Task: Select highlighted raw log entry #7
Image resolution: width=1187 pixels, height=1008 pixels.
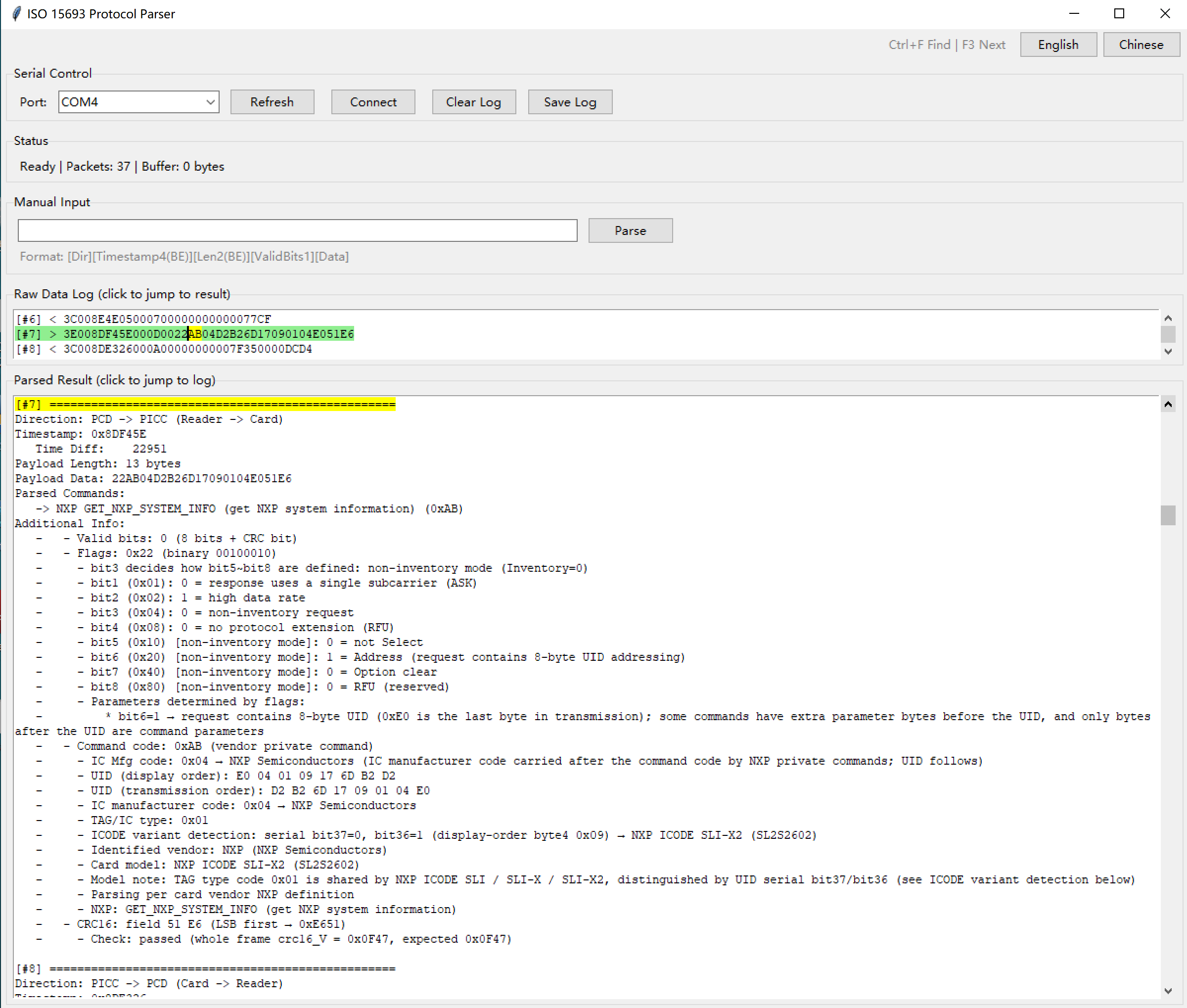Action: 184,334
